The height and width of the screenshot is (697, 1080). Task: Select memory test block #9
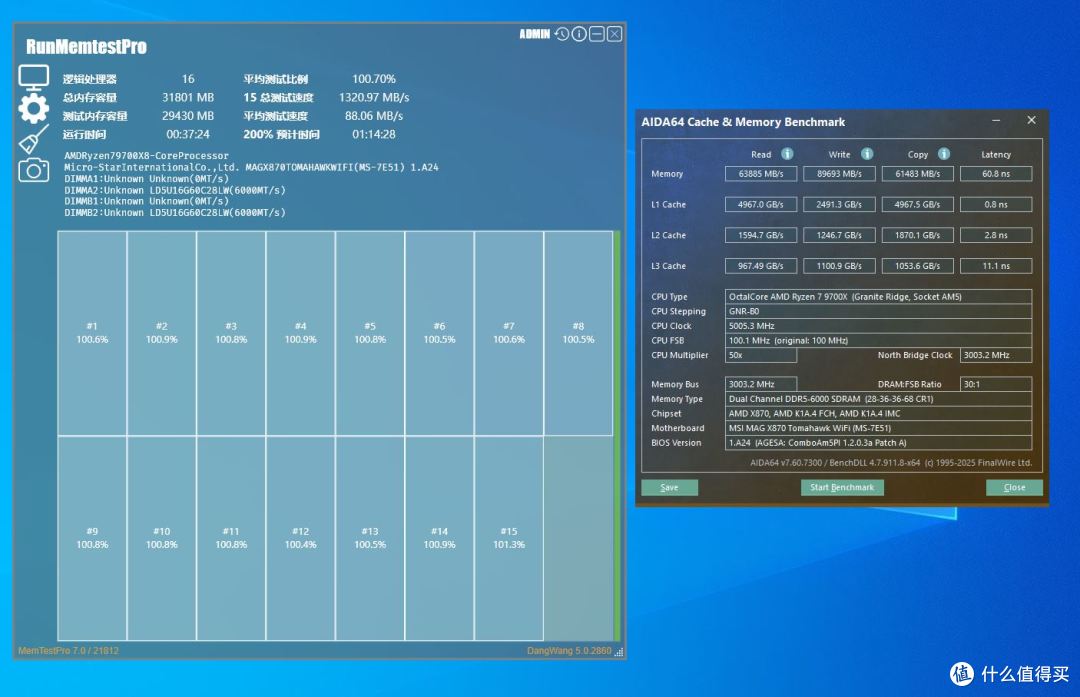(92, 538)
